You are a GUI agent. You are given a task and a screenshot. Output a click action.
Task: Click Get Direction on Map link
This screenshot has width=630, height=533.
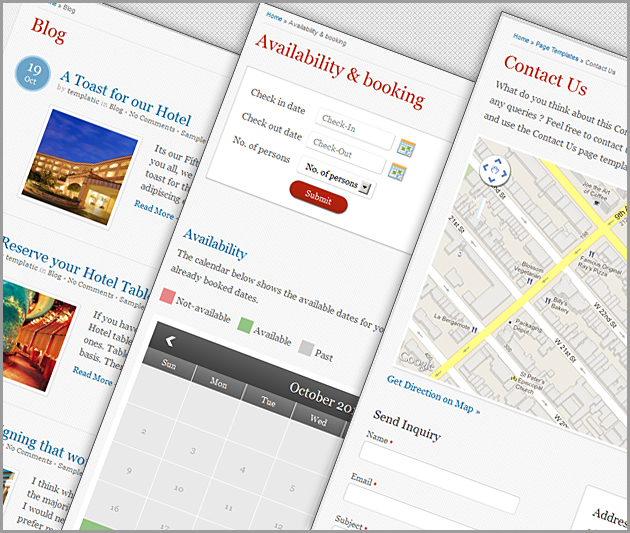pyautogui.click(x=433, y=395)
